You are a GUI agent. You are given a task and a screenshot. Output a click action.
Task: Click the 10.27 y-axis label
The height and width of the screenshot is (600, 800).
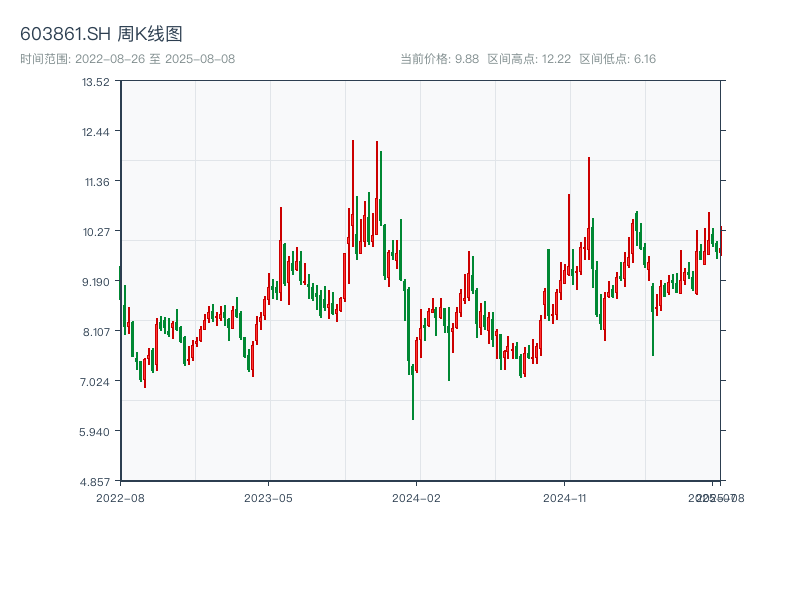tap(96, 232)
